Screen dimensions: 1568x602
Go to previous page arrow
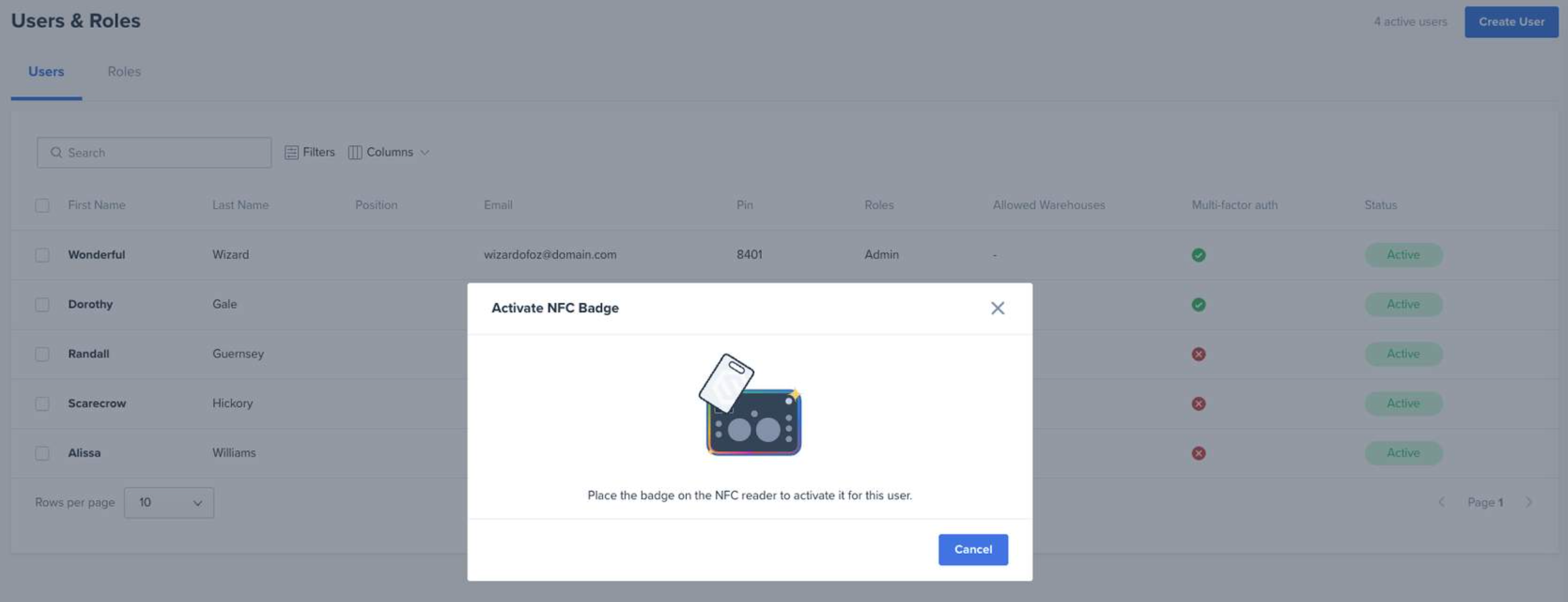point(1441,503)
